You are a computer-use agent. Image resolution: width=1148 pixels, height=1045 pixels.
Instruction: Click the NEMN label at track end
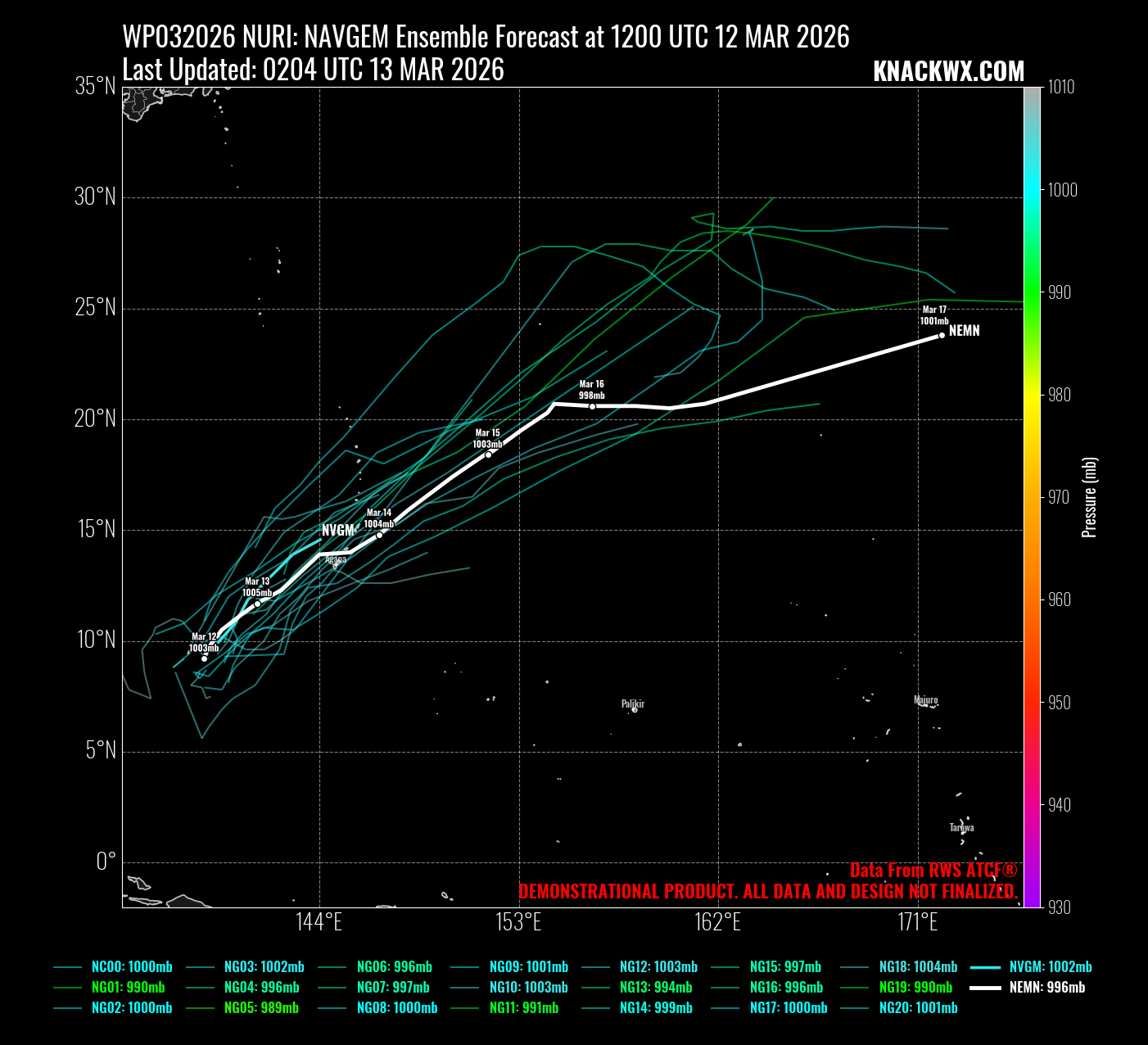pos(964,331)
